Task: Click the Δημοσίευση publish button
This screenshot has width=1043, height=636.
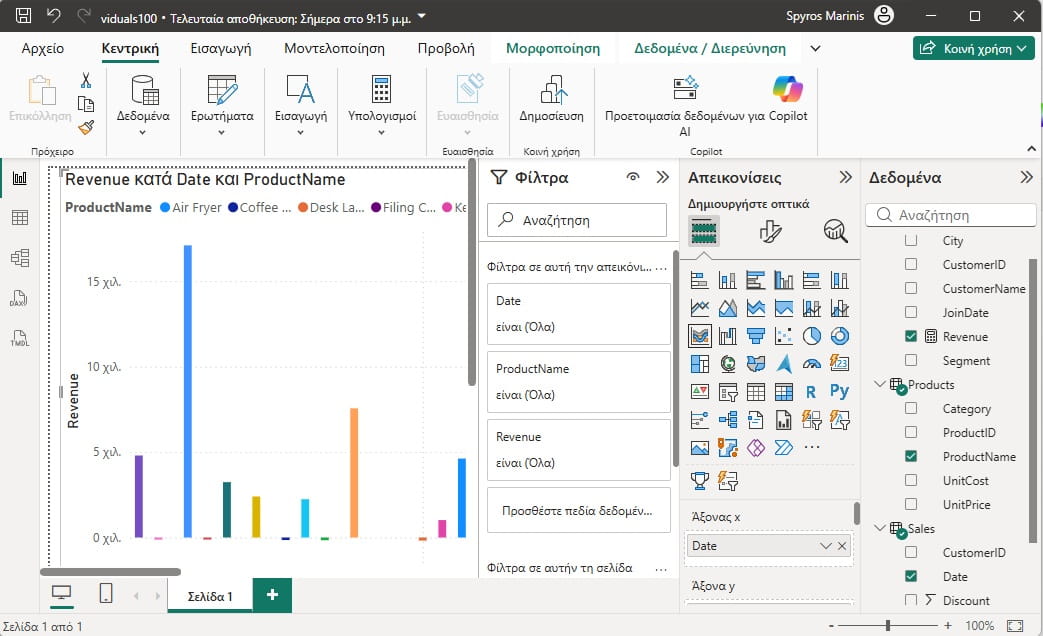Action: 551,98
